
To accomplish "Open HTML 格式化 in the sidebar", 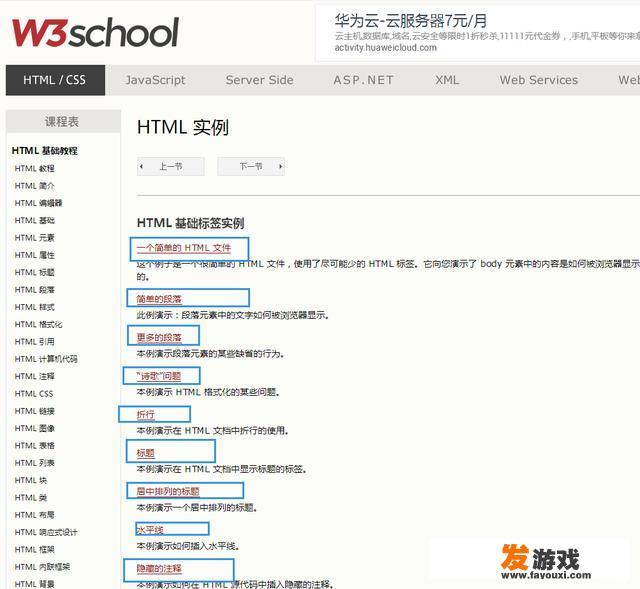I will pyautogui.click(x=38, y=325).
